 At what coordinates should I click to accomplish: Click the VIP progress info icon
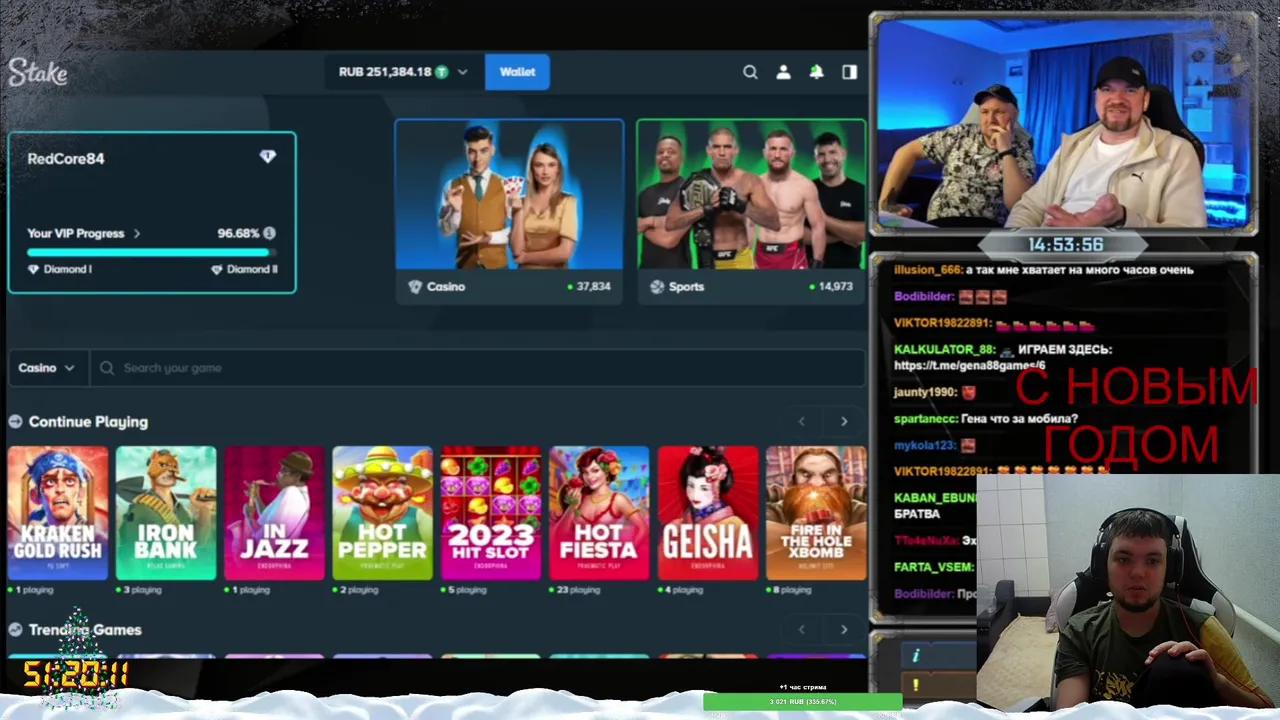point(269,233)
